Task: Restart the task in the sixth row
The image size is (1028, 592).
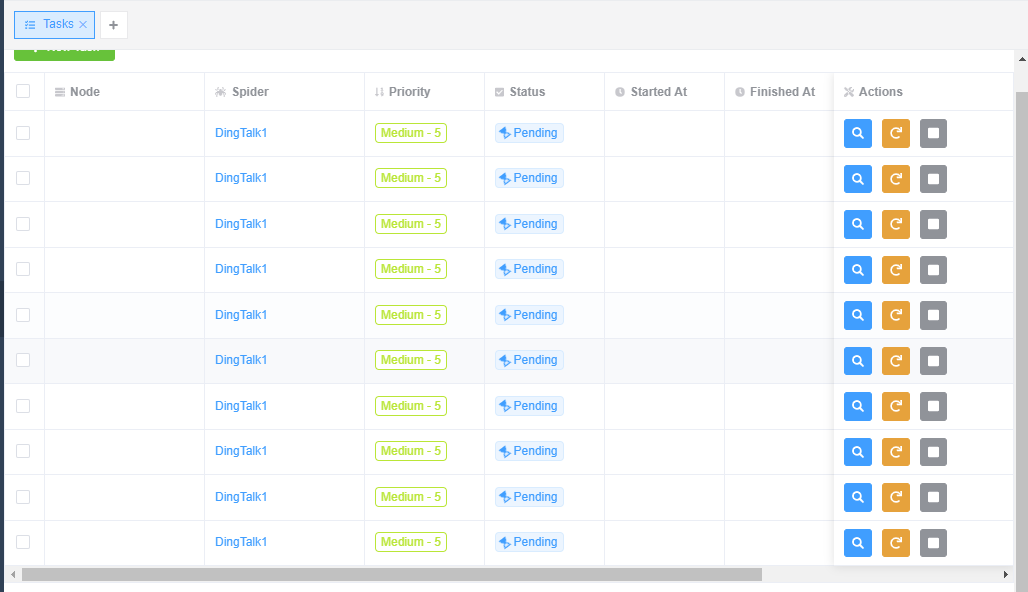Action: (x=896, y=361)
